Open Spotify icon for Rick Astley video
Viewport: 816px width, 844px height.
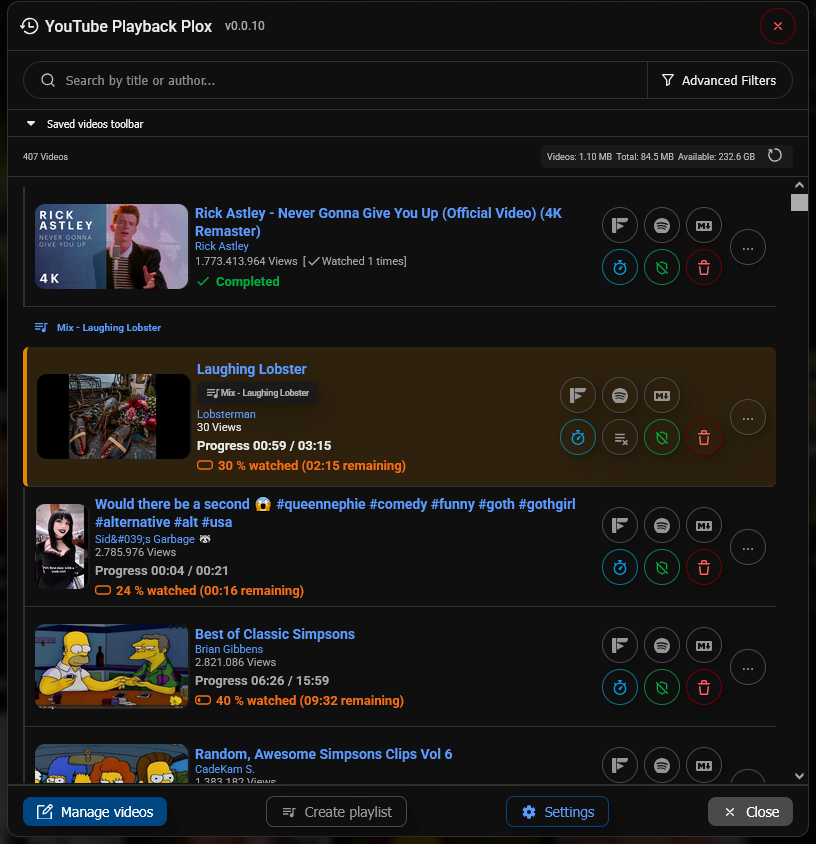tap(662, 225)
